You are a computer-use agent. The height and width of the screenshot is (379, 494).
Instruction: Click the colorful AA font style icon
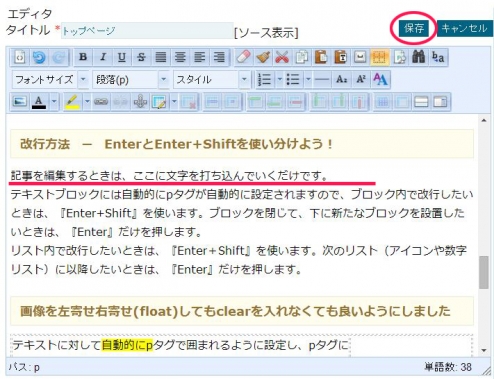click(x=380, y=79)
